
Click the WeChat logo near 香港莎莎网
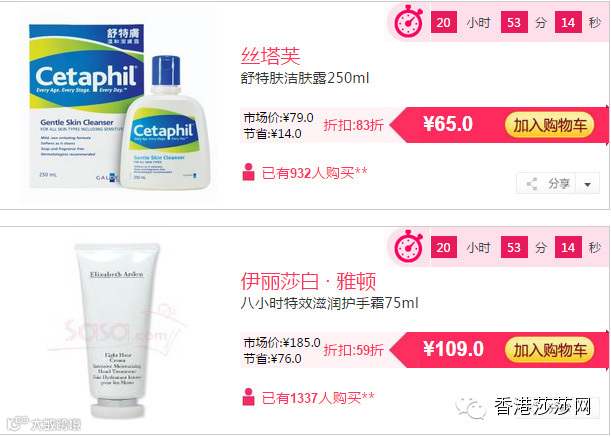coord(471,407)
